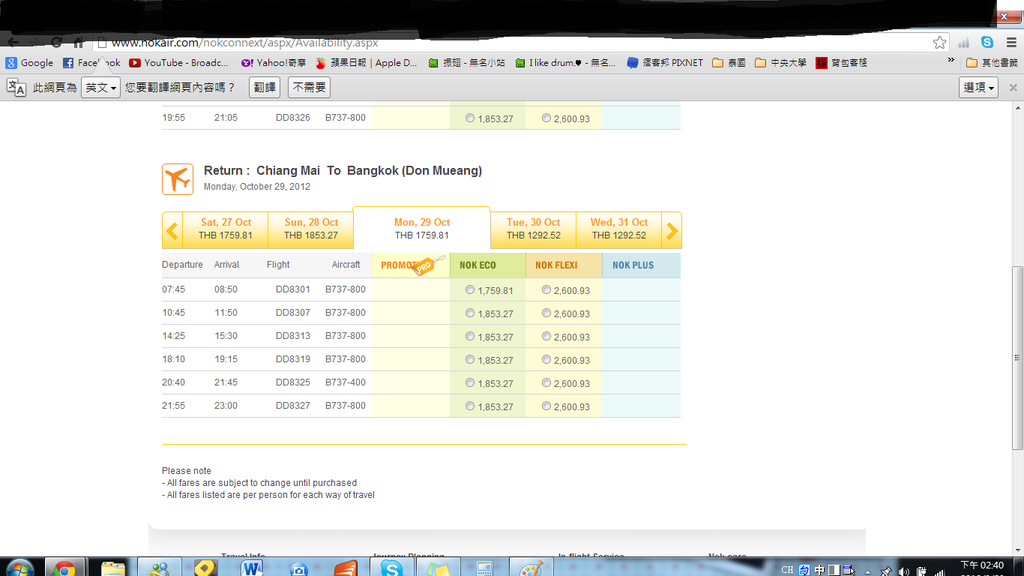Choose Nok Flexi fare for flight DD8313
Viewport: 1024px width, 576px height.
coord(546,336)
